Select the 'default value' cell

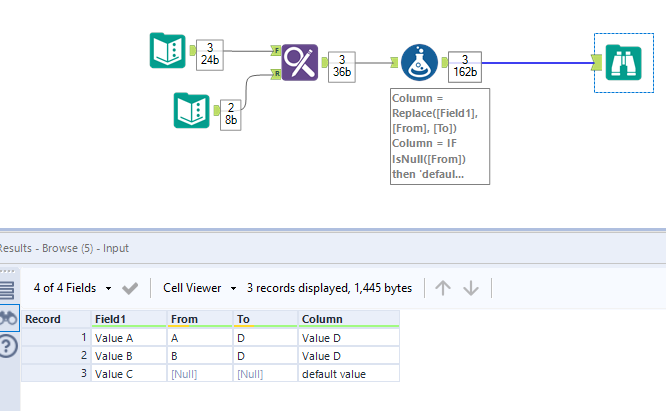point(349,374)
